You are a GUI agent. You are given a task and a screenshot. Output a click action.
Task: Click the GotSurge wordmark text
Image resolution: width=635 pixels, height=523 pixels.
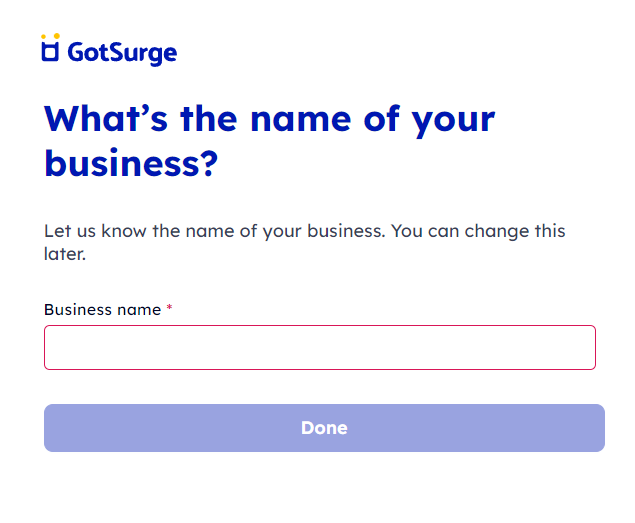tap(122, 53)
